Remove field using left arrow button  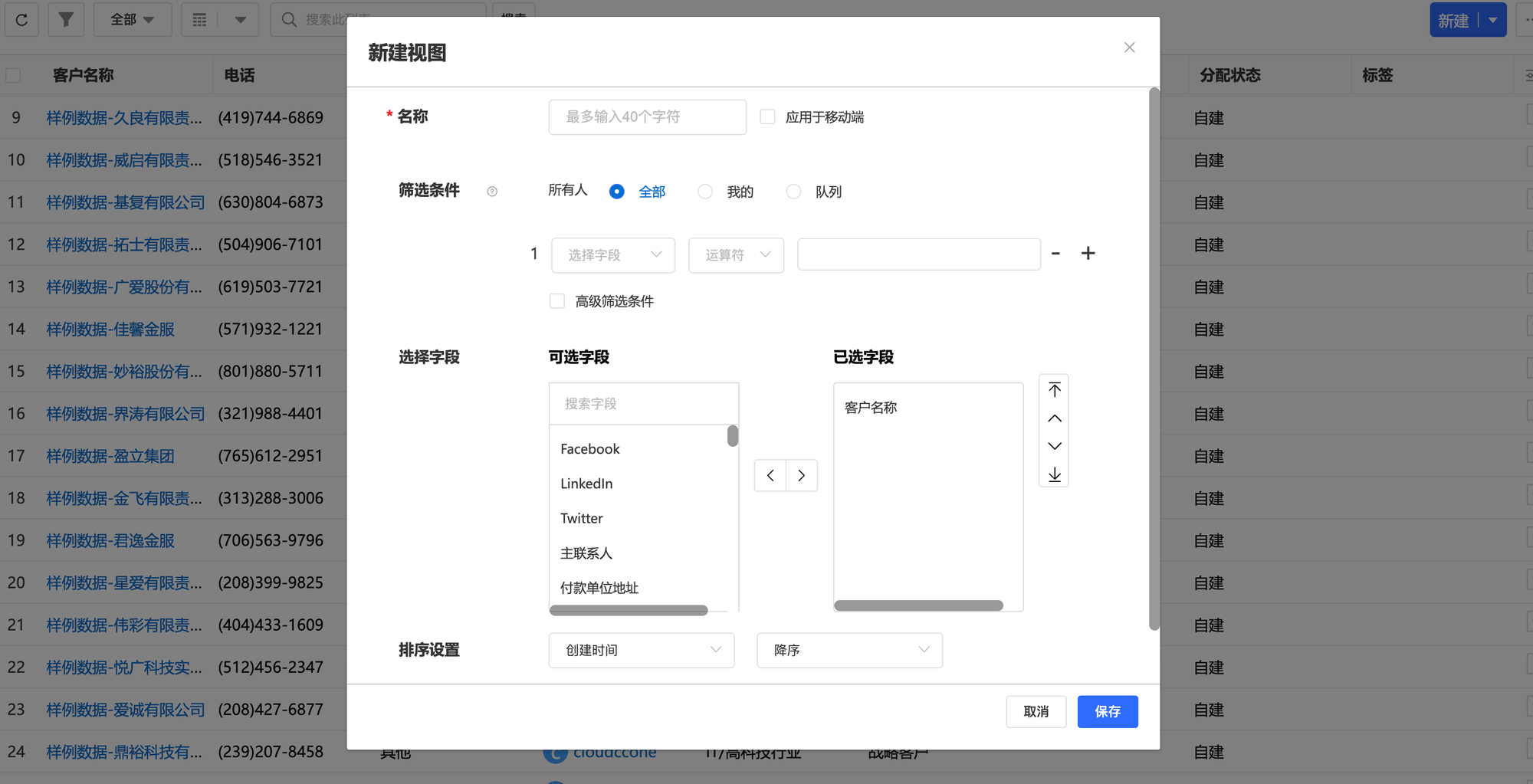pos(770,476)
